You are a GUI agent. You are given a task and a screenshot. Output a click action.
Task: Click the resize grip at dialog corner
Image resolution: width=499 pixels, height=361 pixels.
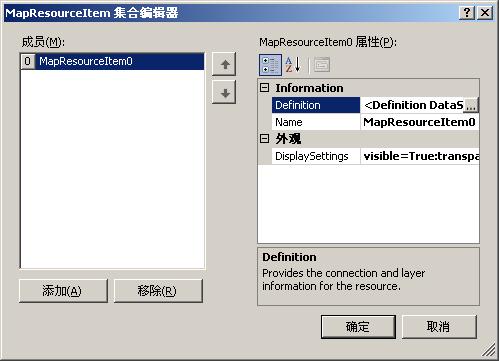(x=489, y=350)
